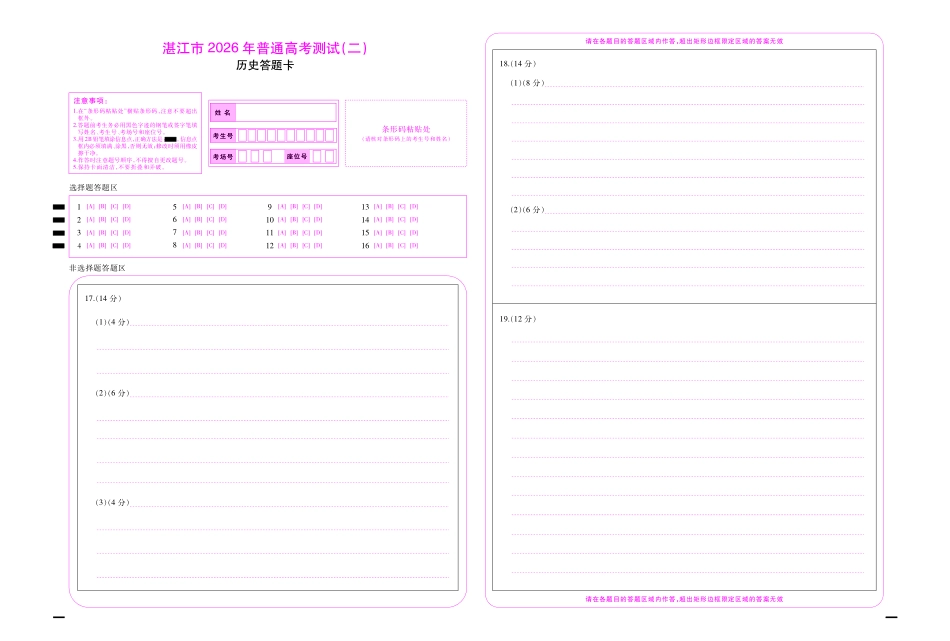
Task: Click the 姓名 label
Action: (x=223, y=113)
